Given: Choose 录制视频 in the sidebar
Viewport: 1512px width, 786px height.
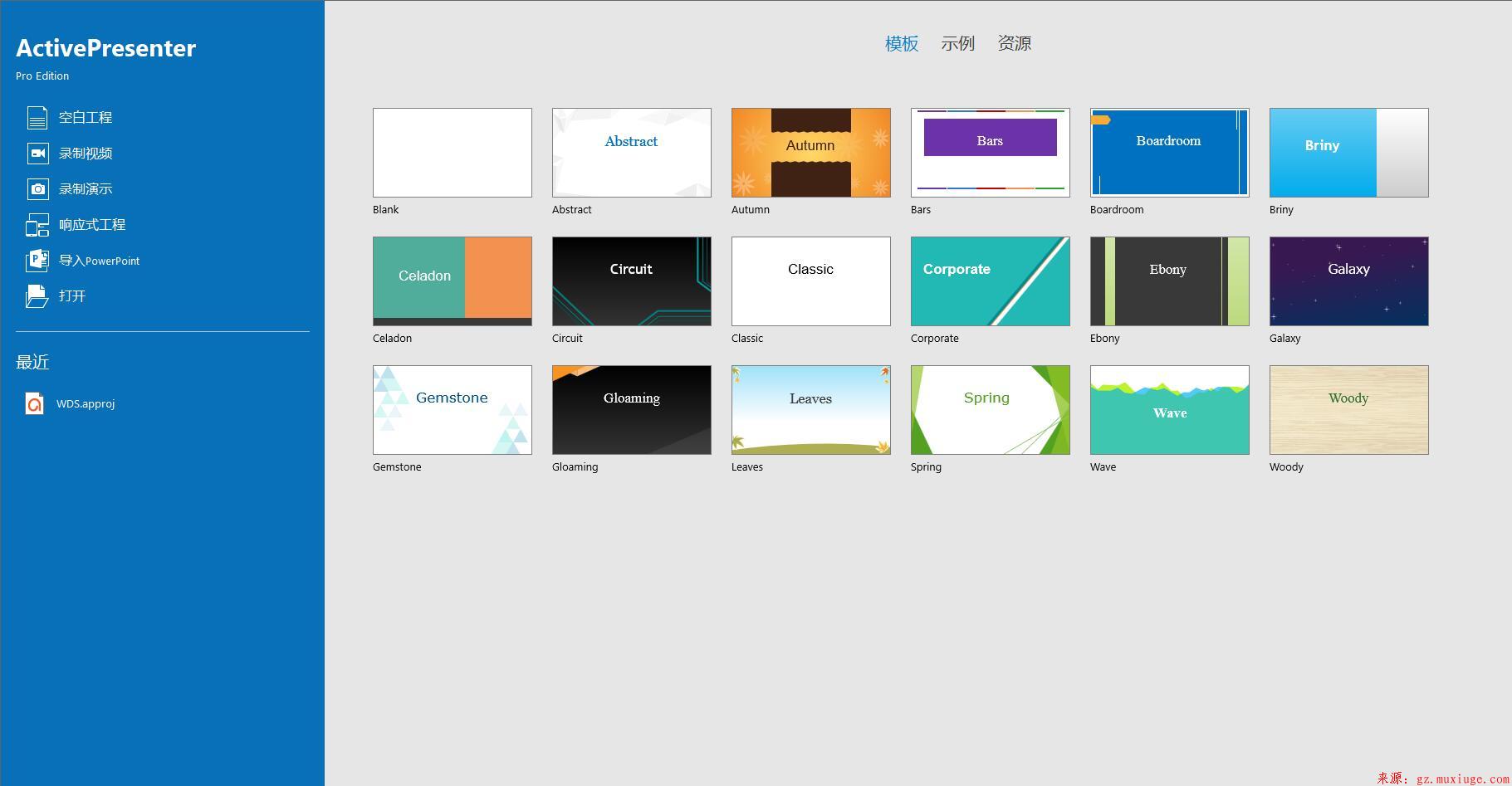Looking at the screenshot, I should tap(86, 154).
